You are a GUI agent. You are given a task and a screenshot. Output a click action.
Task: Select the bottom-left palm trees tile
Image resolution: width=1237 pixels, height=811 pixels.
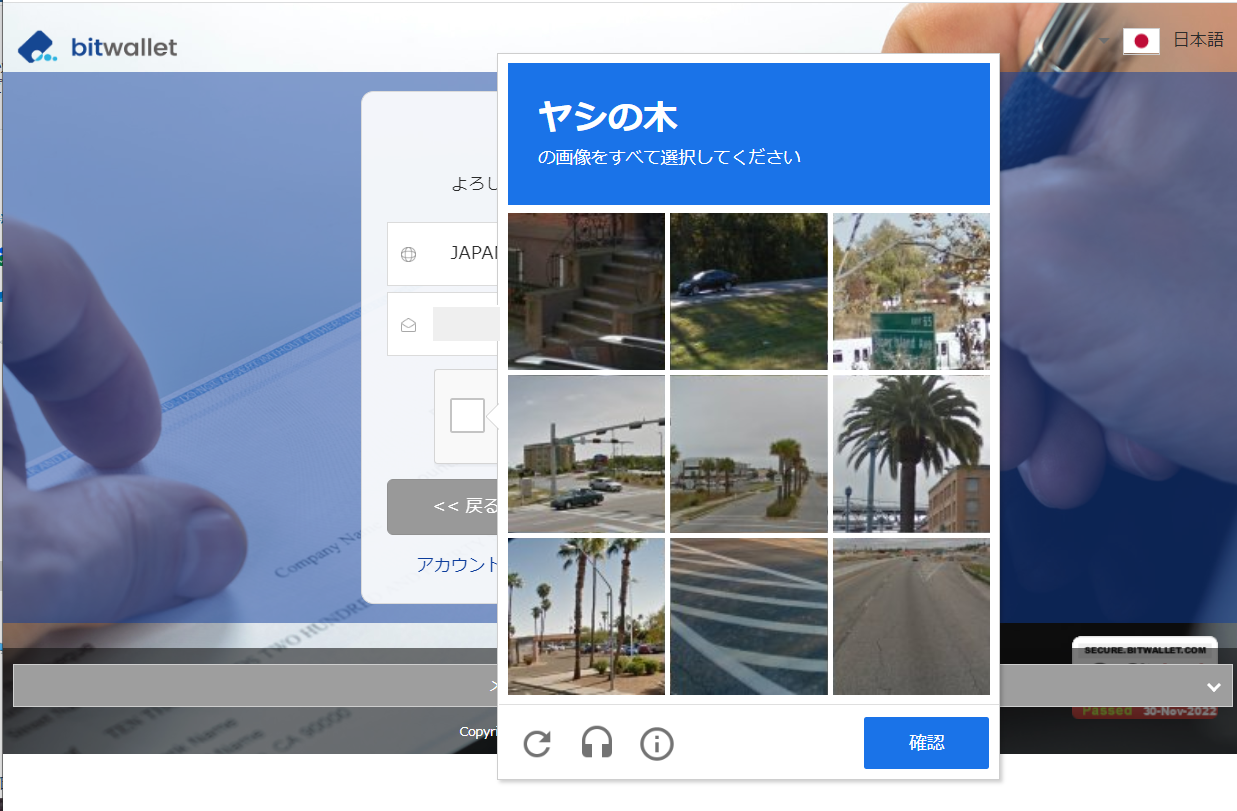click(586, 616)
